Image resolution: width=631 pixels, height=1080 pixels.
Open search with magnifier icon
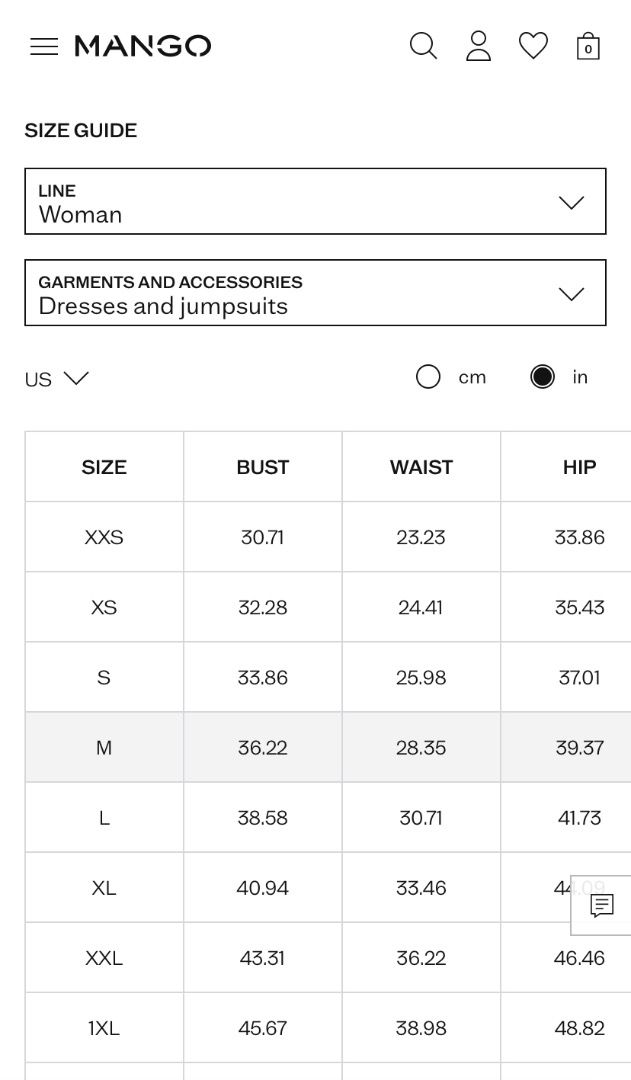[423, 46]
